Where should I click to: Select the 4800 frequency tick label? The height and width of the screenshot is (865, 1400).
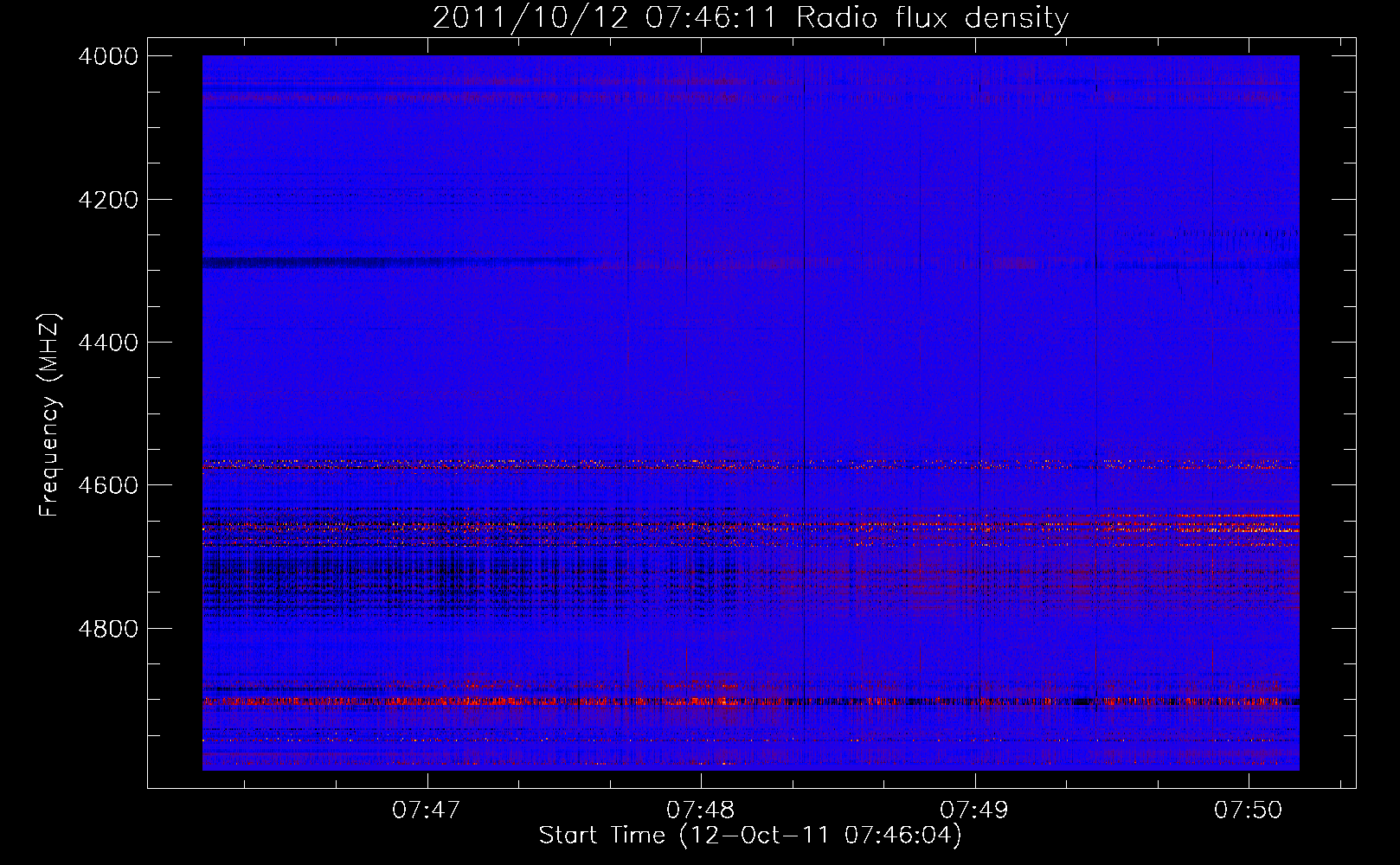tap(108, 629)
